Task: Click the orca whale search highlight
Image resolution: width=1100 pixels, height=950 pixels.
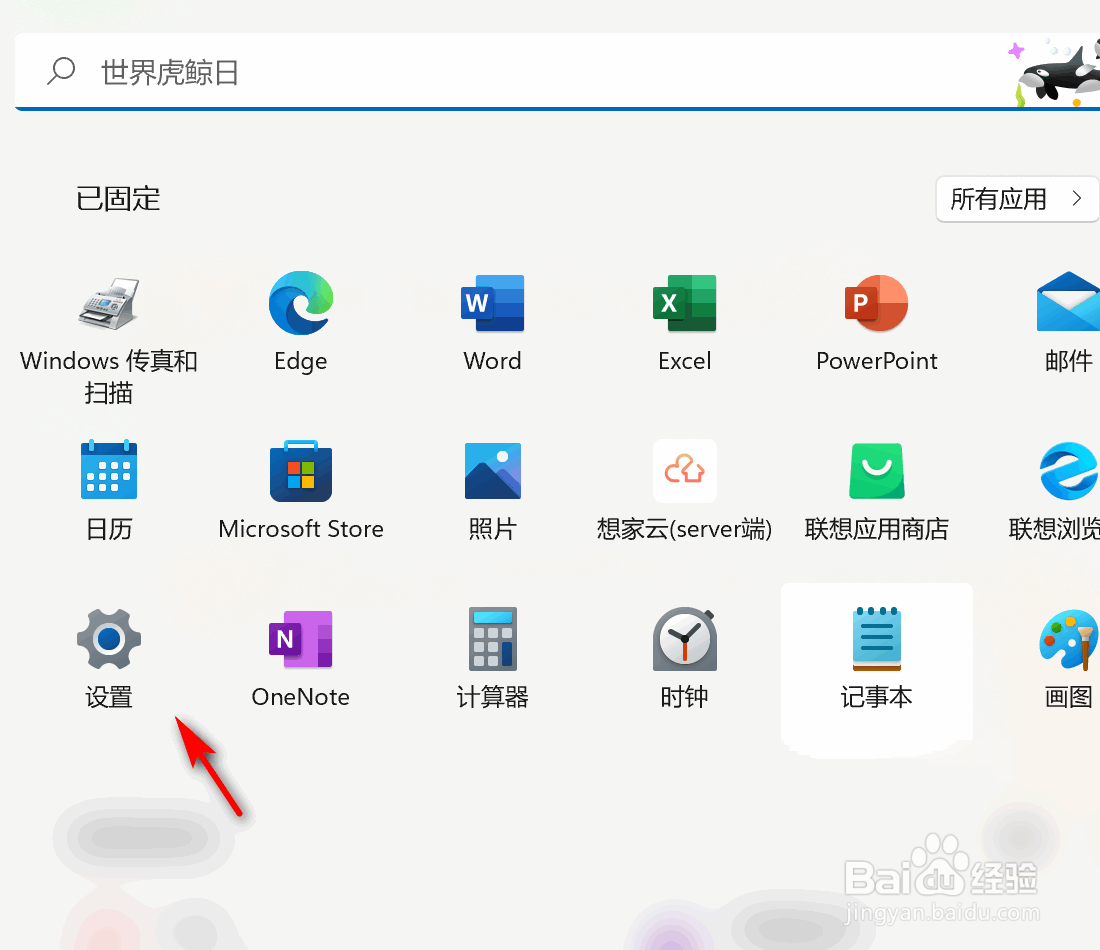Action: tap(1056, 72)
